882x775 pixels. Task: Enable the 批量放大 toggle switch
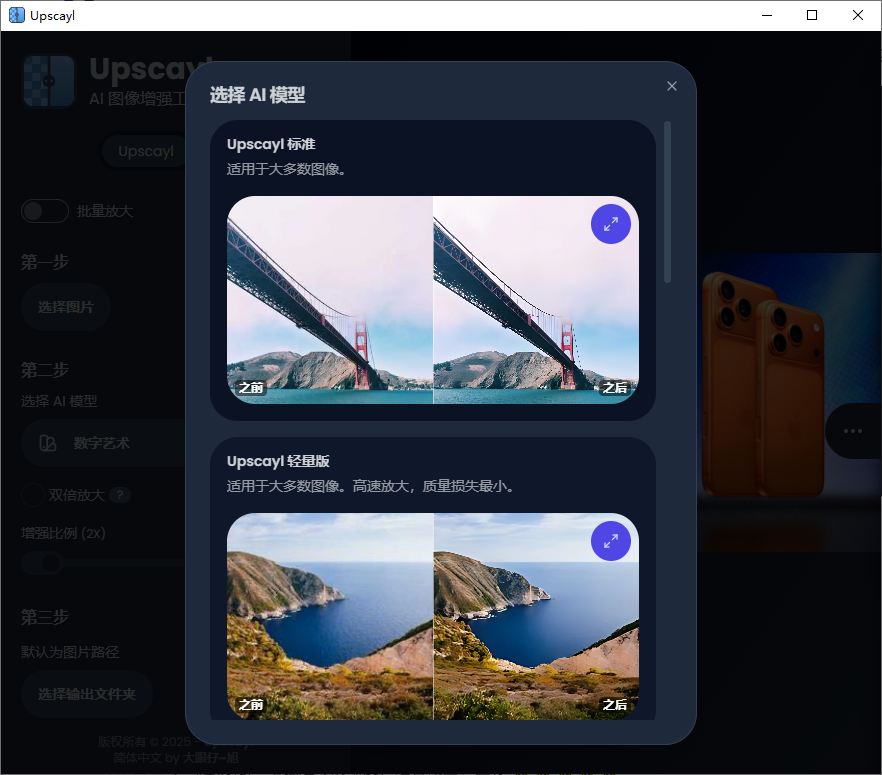click(x=44, y=211)
